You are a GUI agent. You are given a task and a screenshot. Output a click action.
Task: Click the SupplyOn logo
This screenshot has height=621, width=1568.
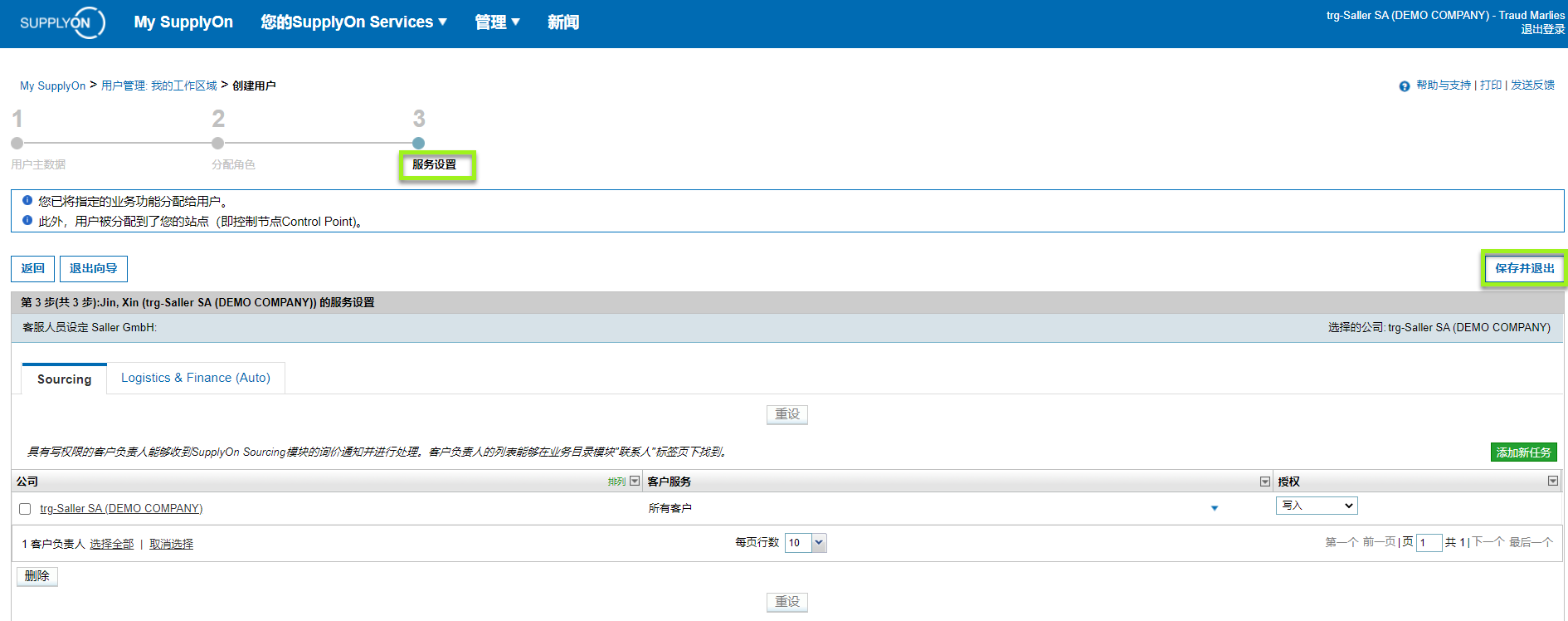click(62, 22)
